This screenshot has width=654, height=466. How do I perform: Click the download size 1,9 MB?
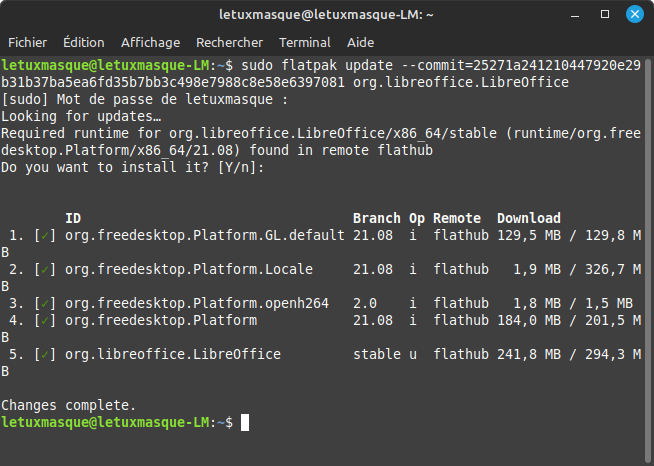[537, 270]
